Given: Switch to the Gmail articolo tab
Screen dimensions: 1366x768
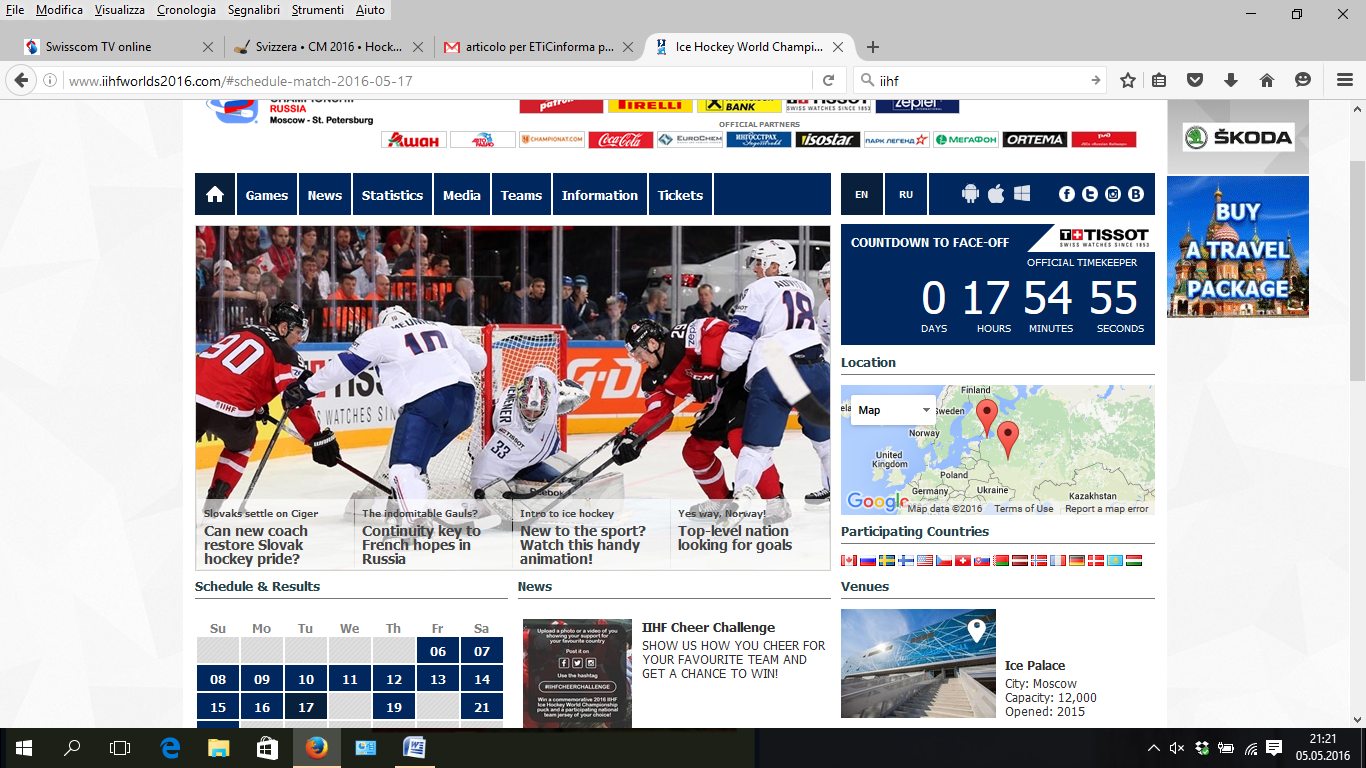Looking at the screenshot, I should pyautogui.click(x=539, y=47).
